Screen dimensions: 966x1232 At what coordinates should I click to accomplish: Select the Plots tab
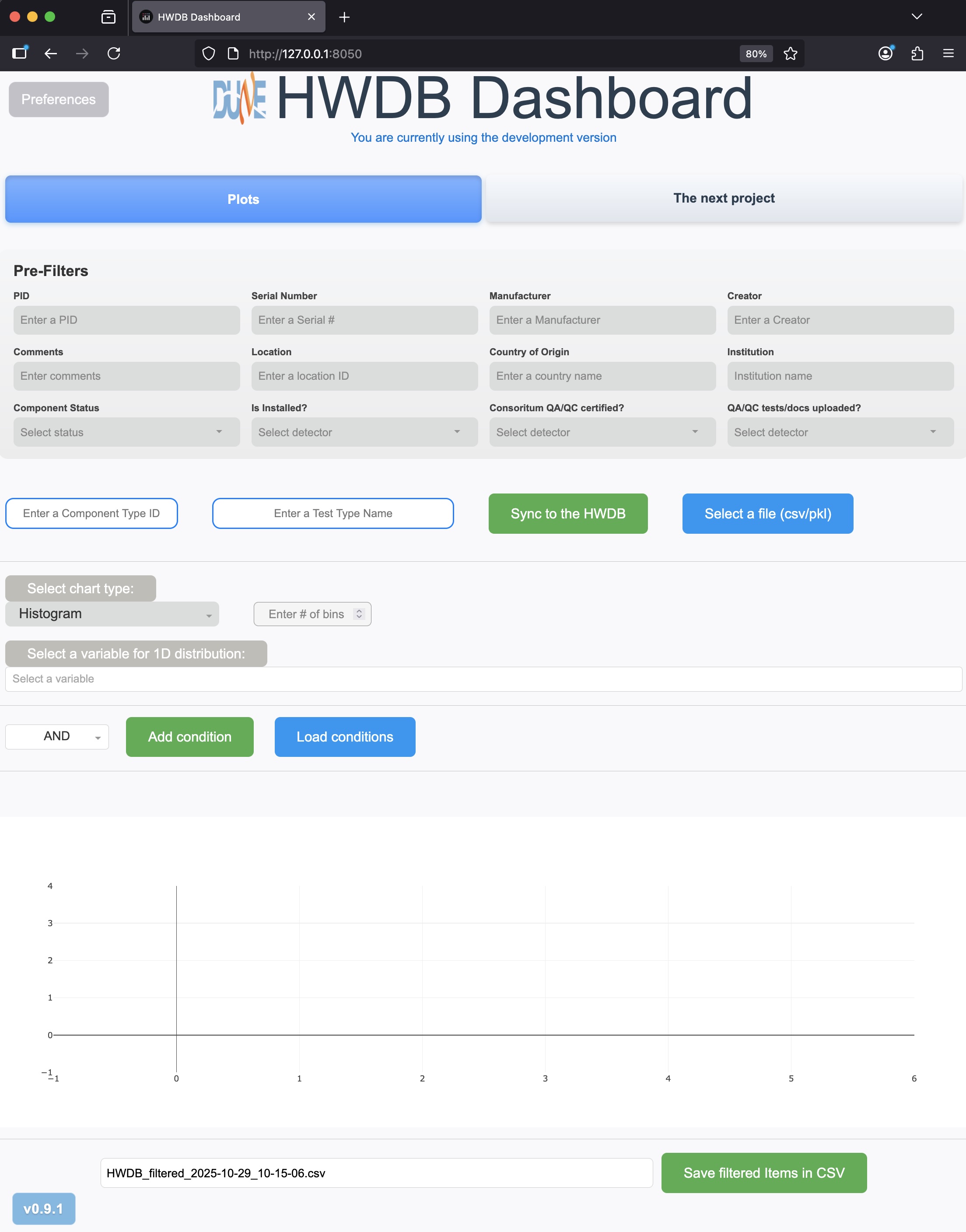[x=243, y=199]
